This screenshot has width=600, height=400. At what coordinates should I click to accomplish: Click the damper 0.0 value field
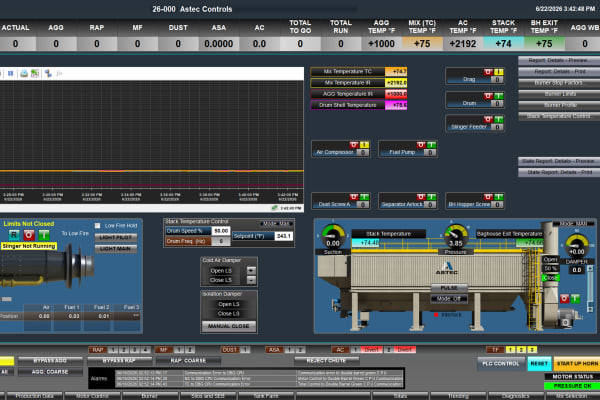point(577,270)
